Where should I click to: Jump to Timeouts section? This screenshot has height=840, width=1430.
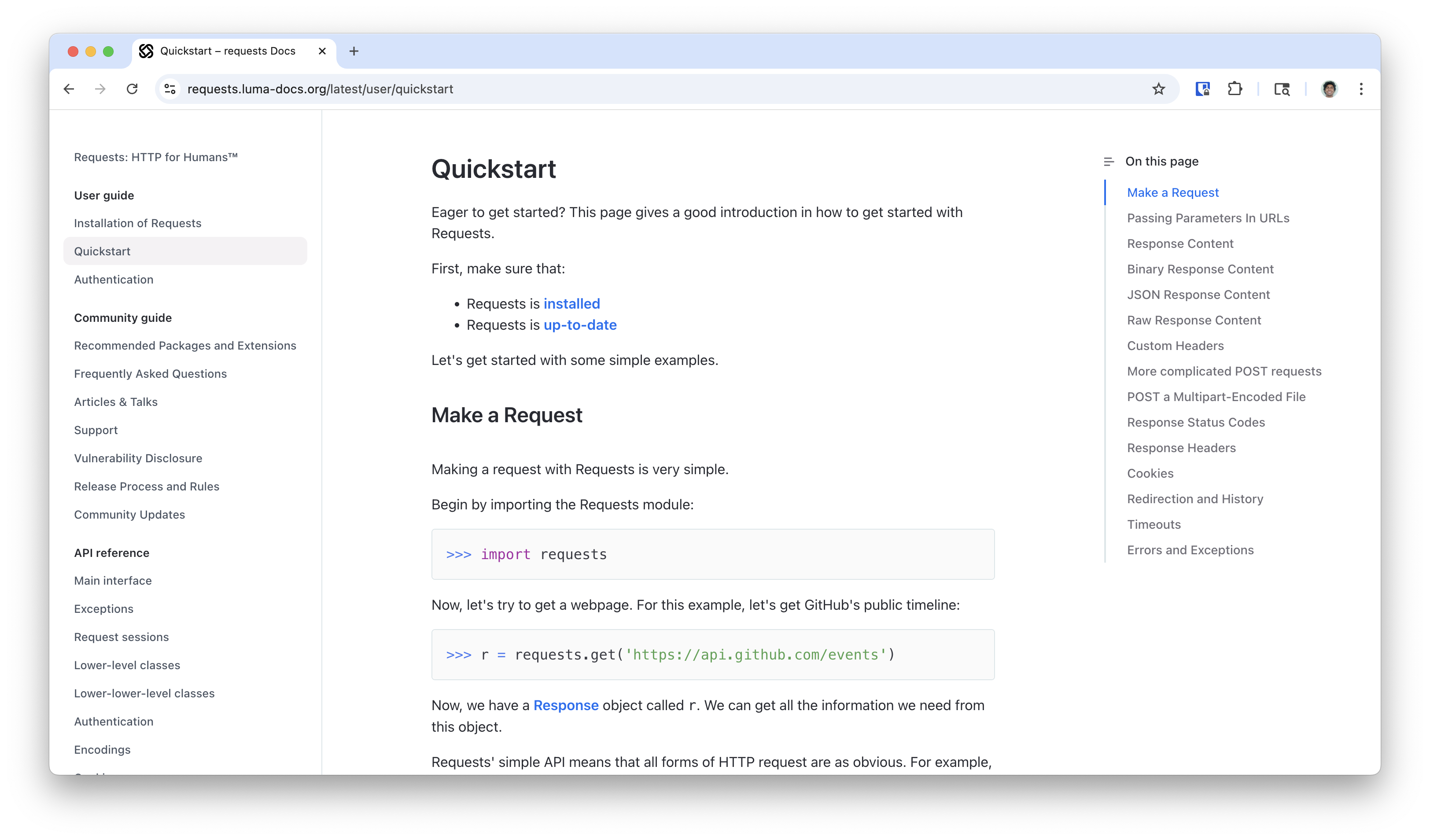pos(1154,524)
